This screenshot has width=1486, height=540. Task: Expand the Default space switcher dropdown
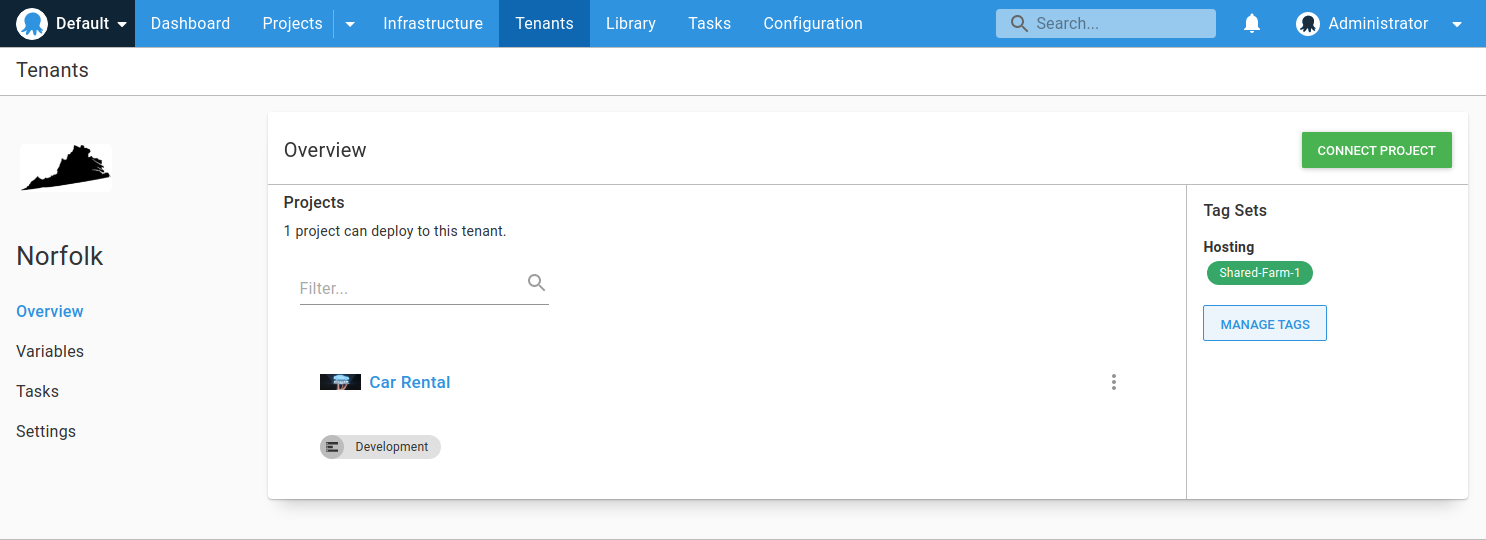(122, 24)
